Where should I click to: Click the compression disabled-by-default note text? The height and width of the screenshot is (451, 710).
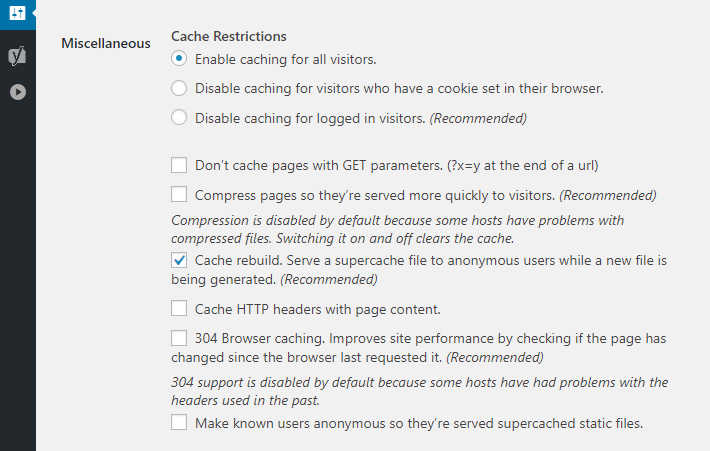(x=397, y=229)
